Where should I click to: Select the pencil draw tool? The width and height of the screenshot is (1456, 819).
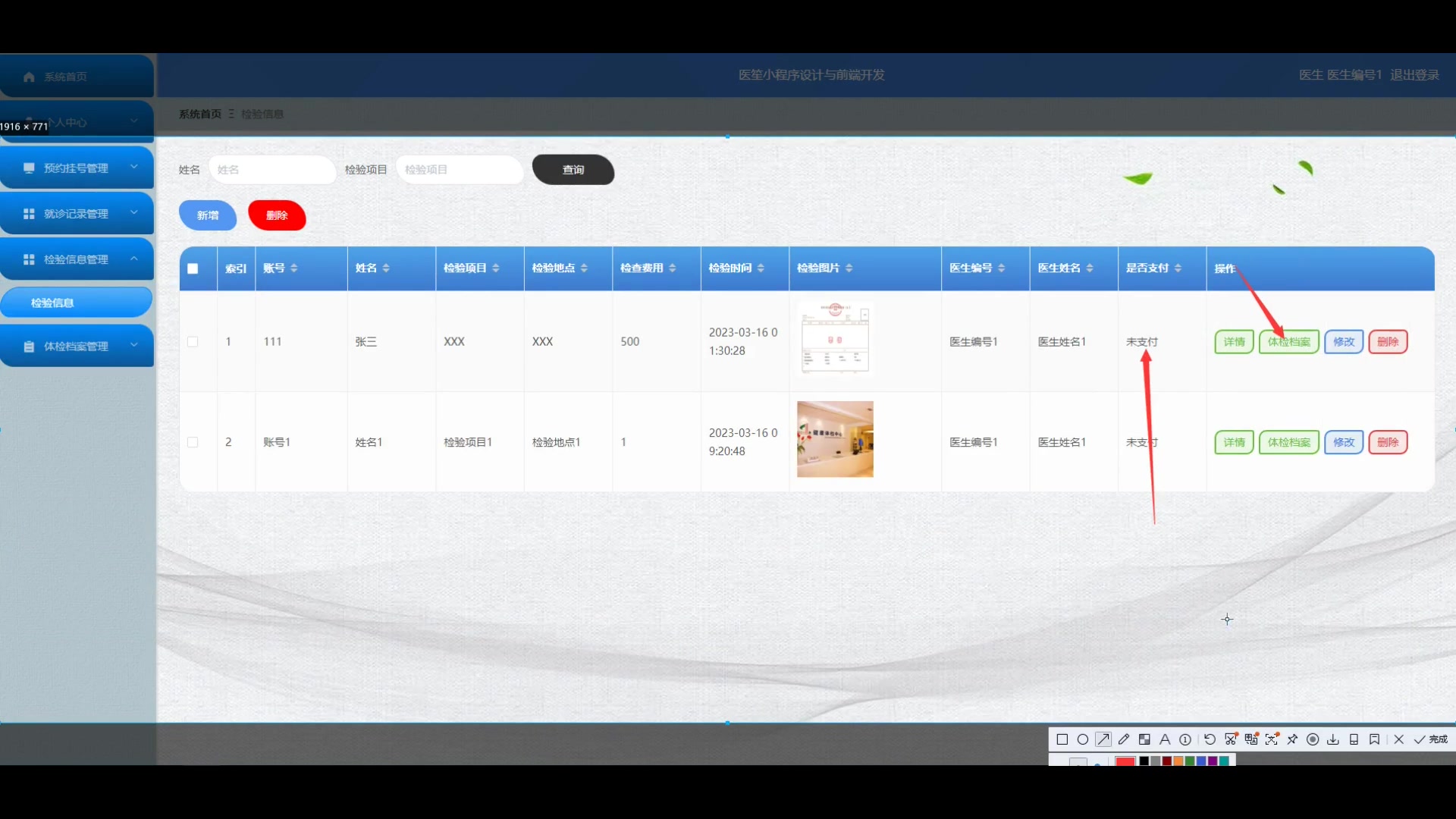click(1124, 739)
